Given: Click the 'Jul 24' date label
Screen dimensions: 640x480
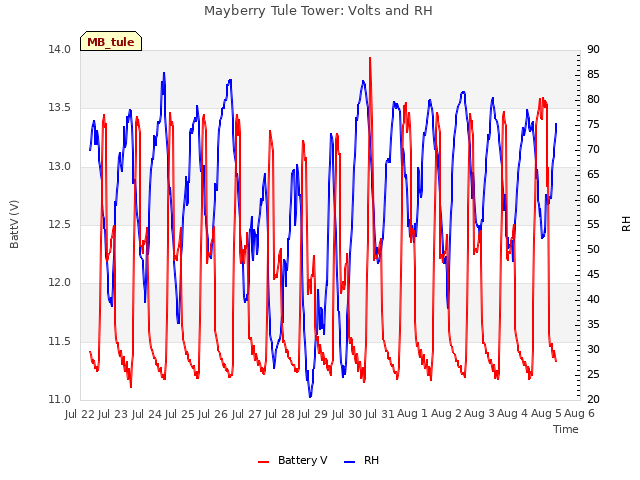Looking at the screenshot, I should coord(147,414).
